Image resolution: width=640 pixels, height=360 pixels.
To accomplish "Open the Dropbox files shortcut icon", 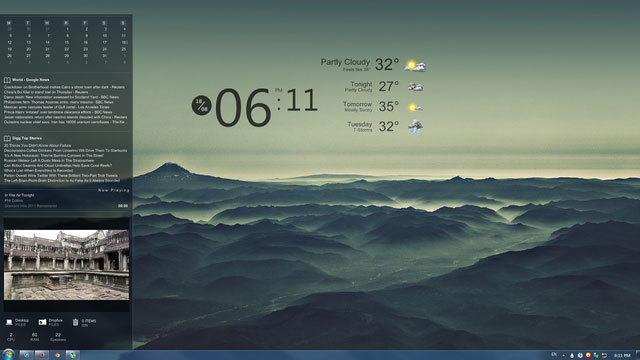I will (42, 322).
